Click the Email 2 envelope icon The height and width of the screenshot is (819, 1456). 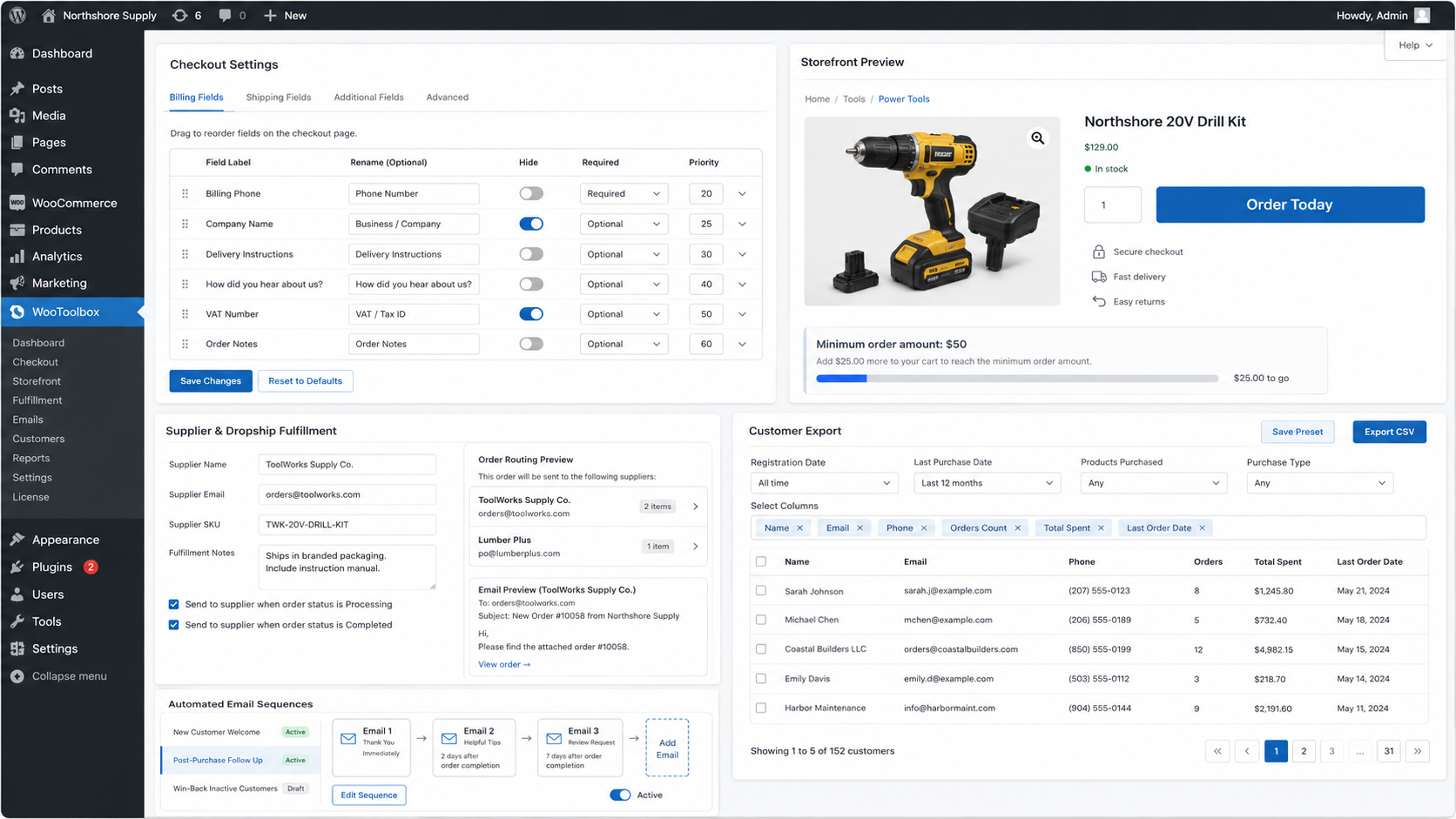click(449, 738)
